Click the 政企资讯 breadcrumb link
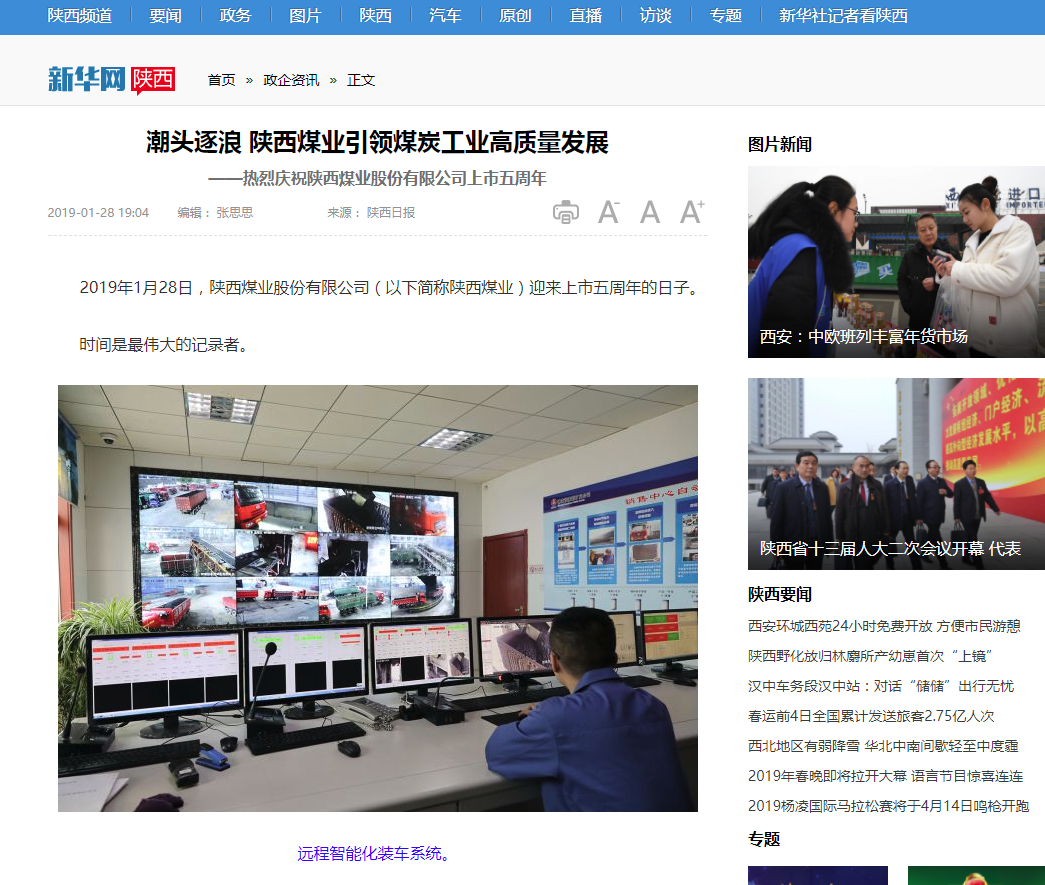 pos(291,80)
